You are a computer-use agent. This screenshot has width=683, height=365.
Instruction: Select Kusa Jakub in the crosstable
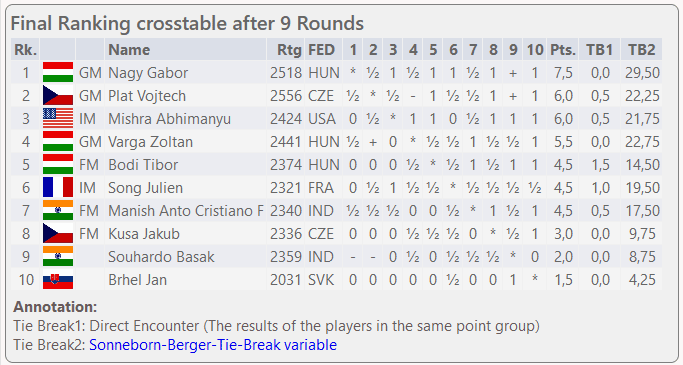(x=144, y=234)
